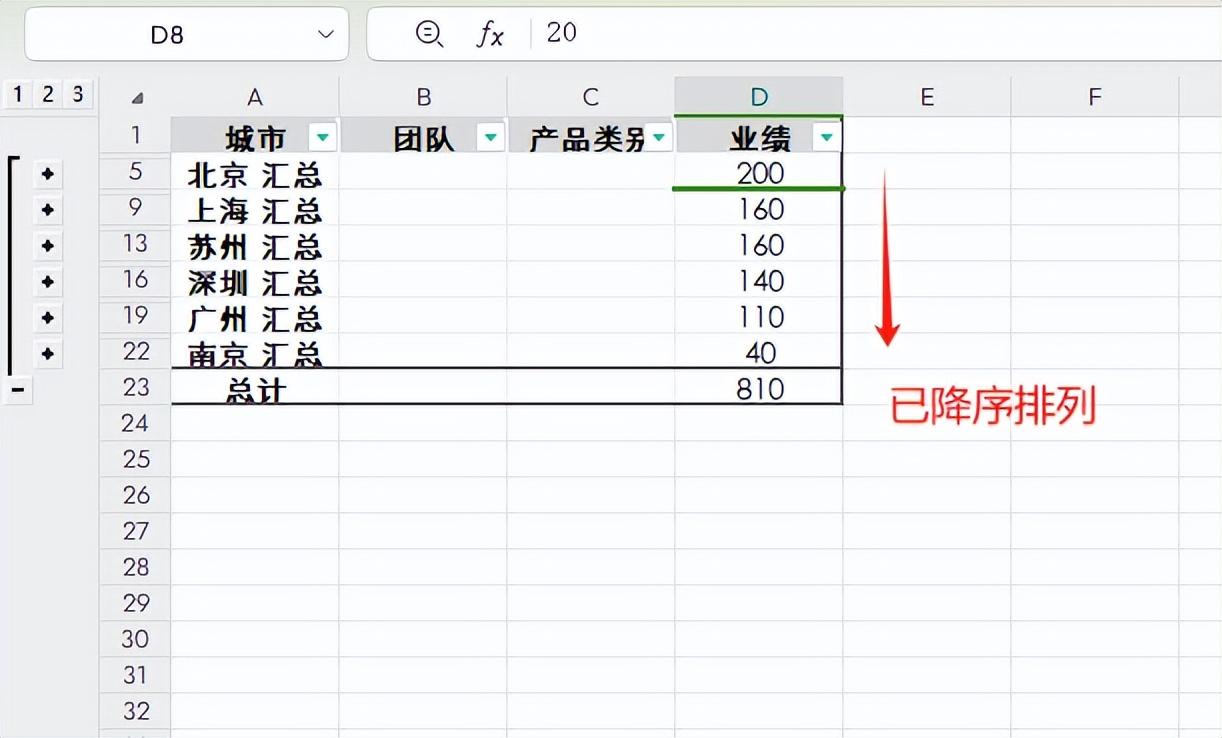Click the formula bar value 20
1222x738 pixels.
pyautogui.click(x=562, y=32)
